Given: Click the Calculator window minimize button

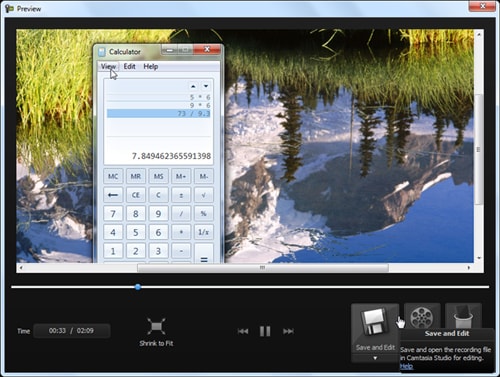Looking at the screenshot, I should tap(170, 50).
